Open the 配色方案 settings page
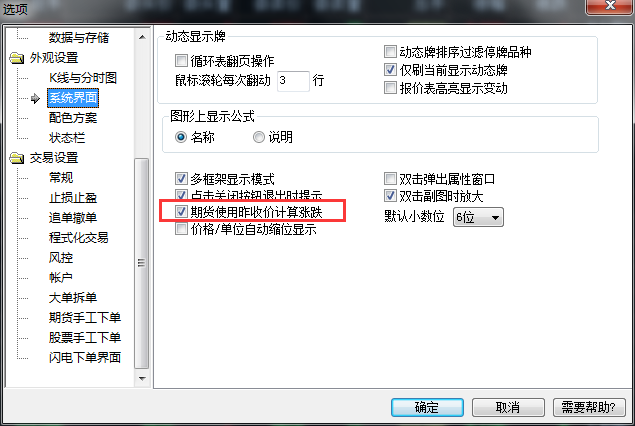The height and width of the screenshot is (426, 635). 73,118
